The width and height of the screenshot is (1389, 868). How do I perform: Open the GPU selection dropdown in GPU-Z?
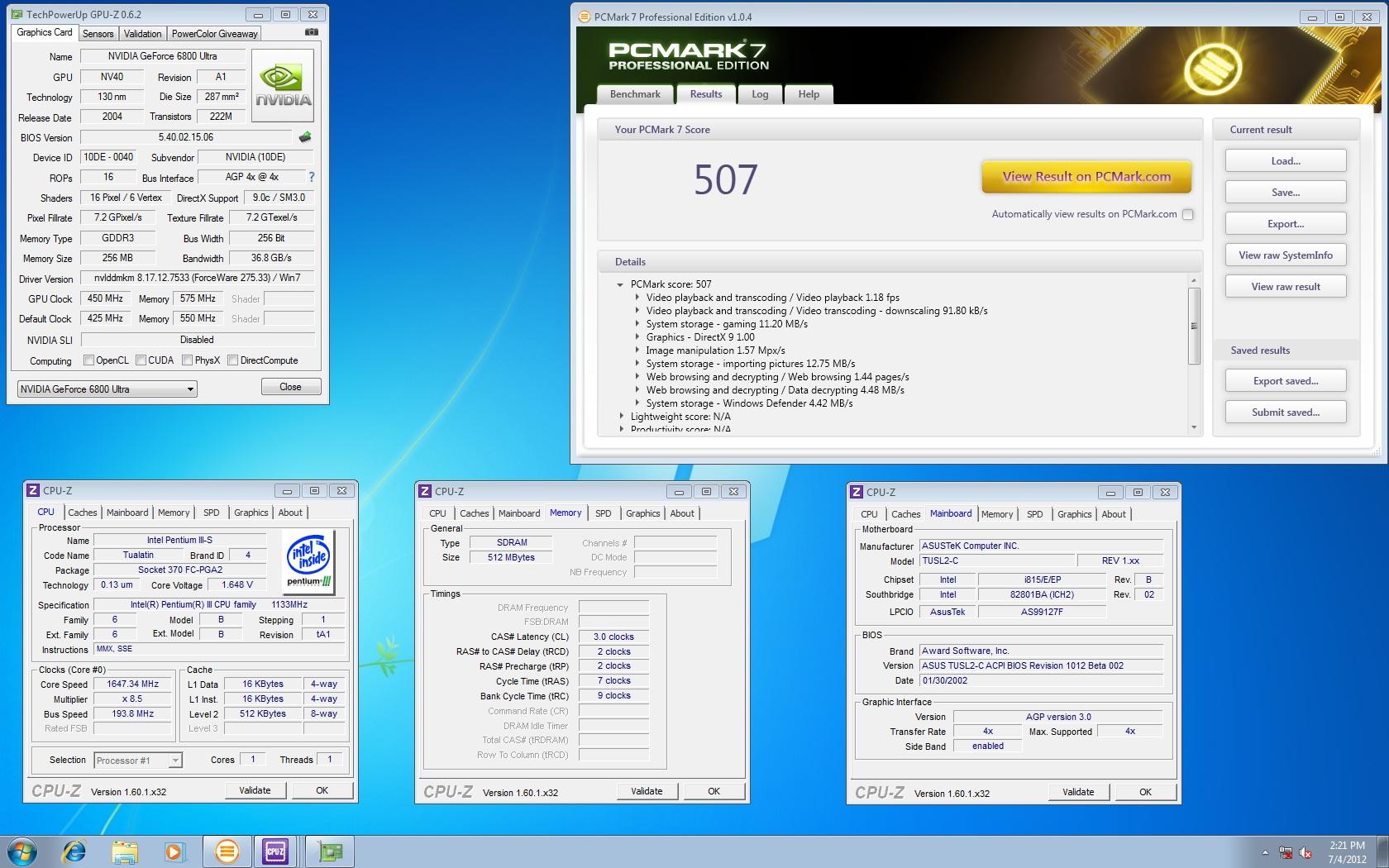tap(107, 389)
